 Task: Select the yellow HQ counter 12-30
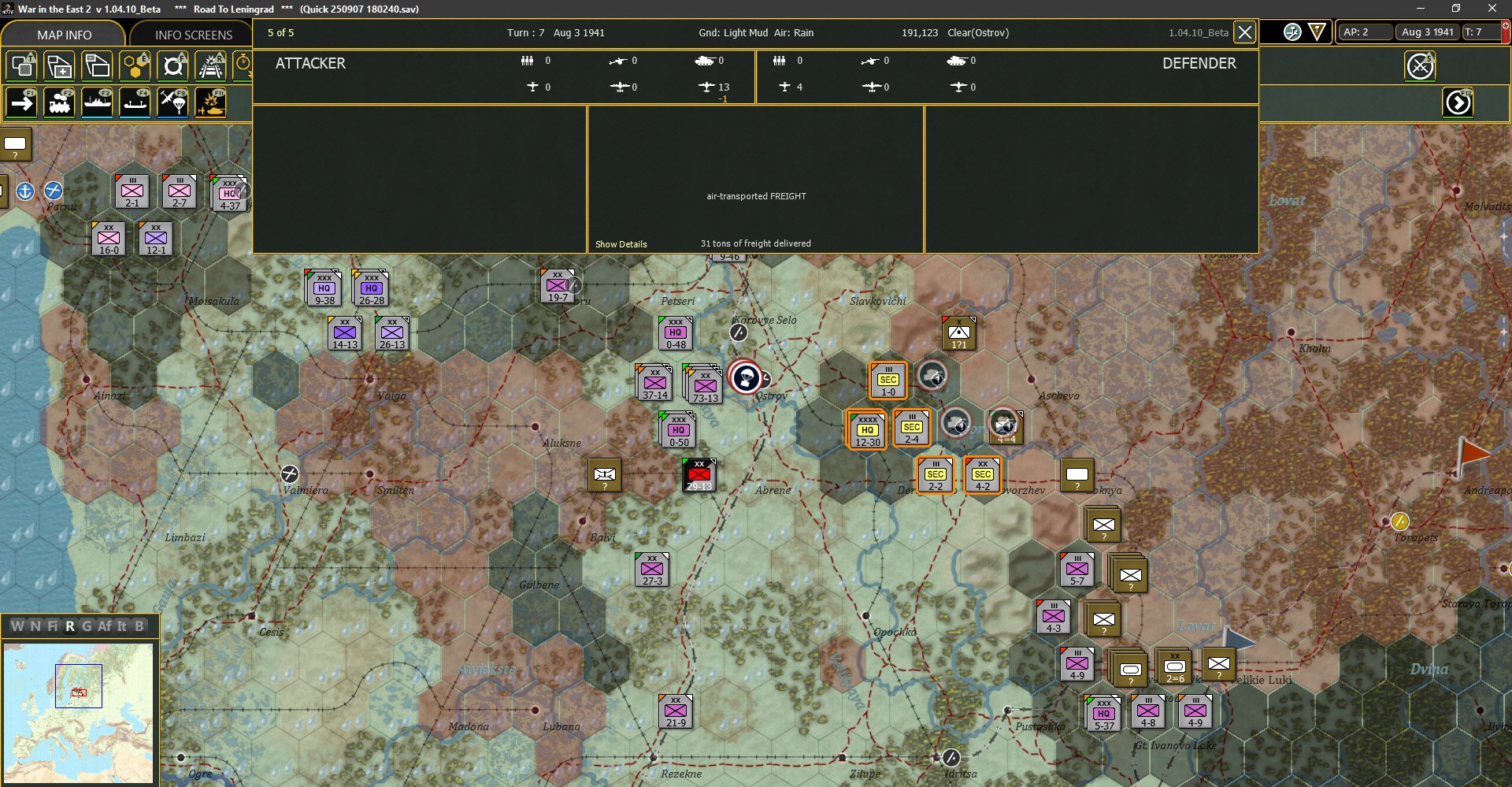(867, 429)
